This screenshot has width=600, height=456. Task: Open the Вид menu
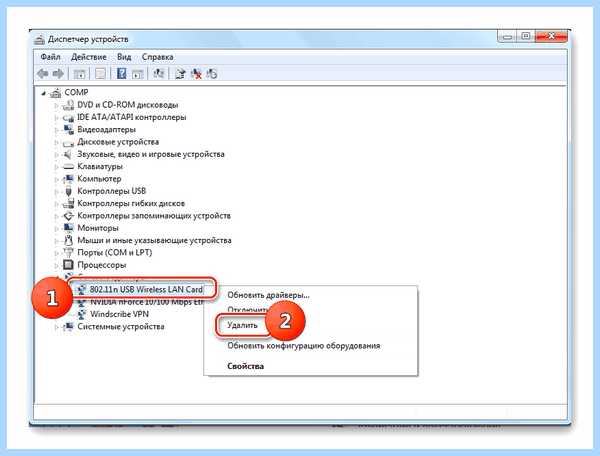tap(124, 57)
